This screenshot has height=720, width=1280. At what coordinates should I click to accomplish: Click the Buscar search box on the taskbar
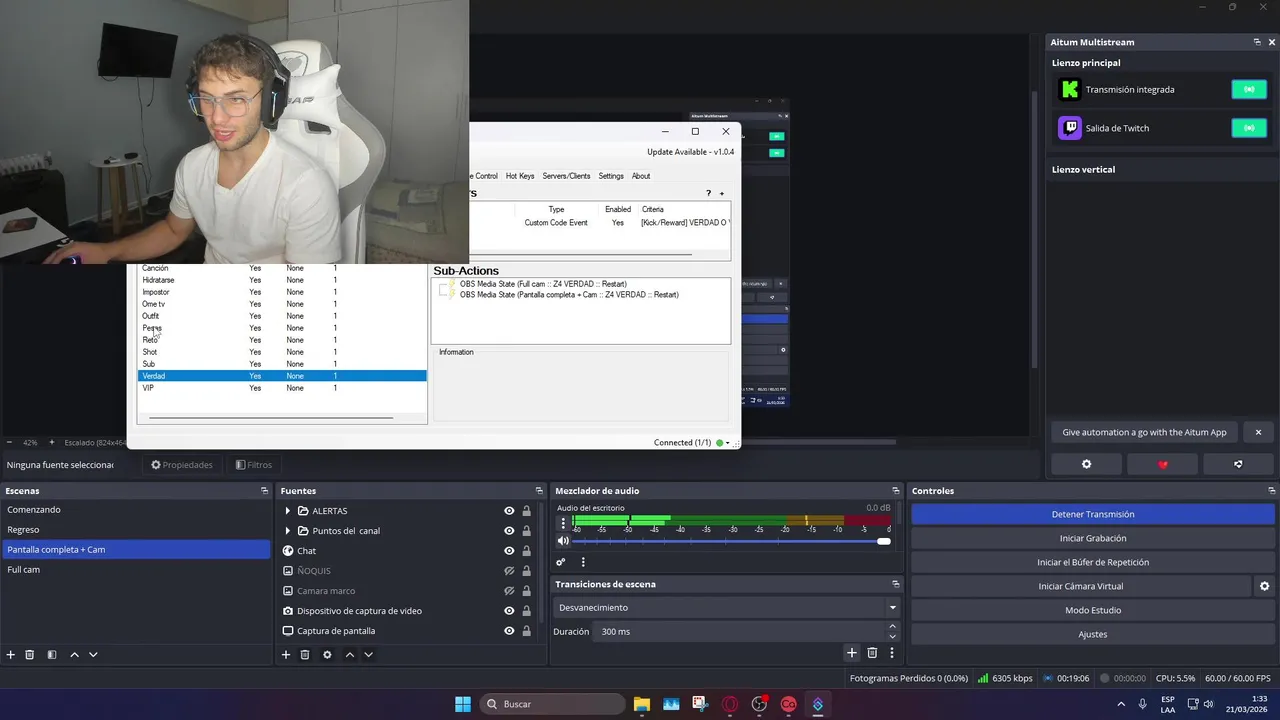click(x=552, y=704)
